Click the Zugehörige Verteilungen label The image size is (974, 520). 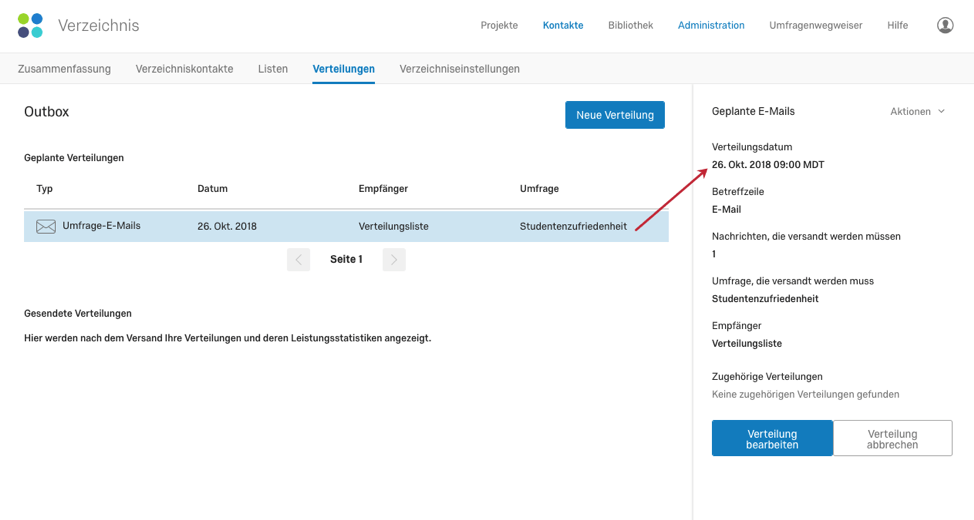click(x=767, y=376)
